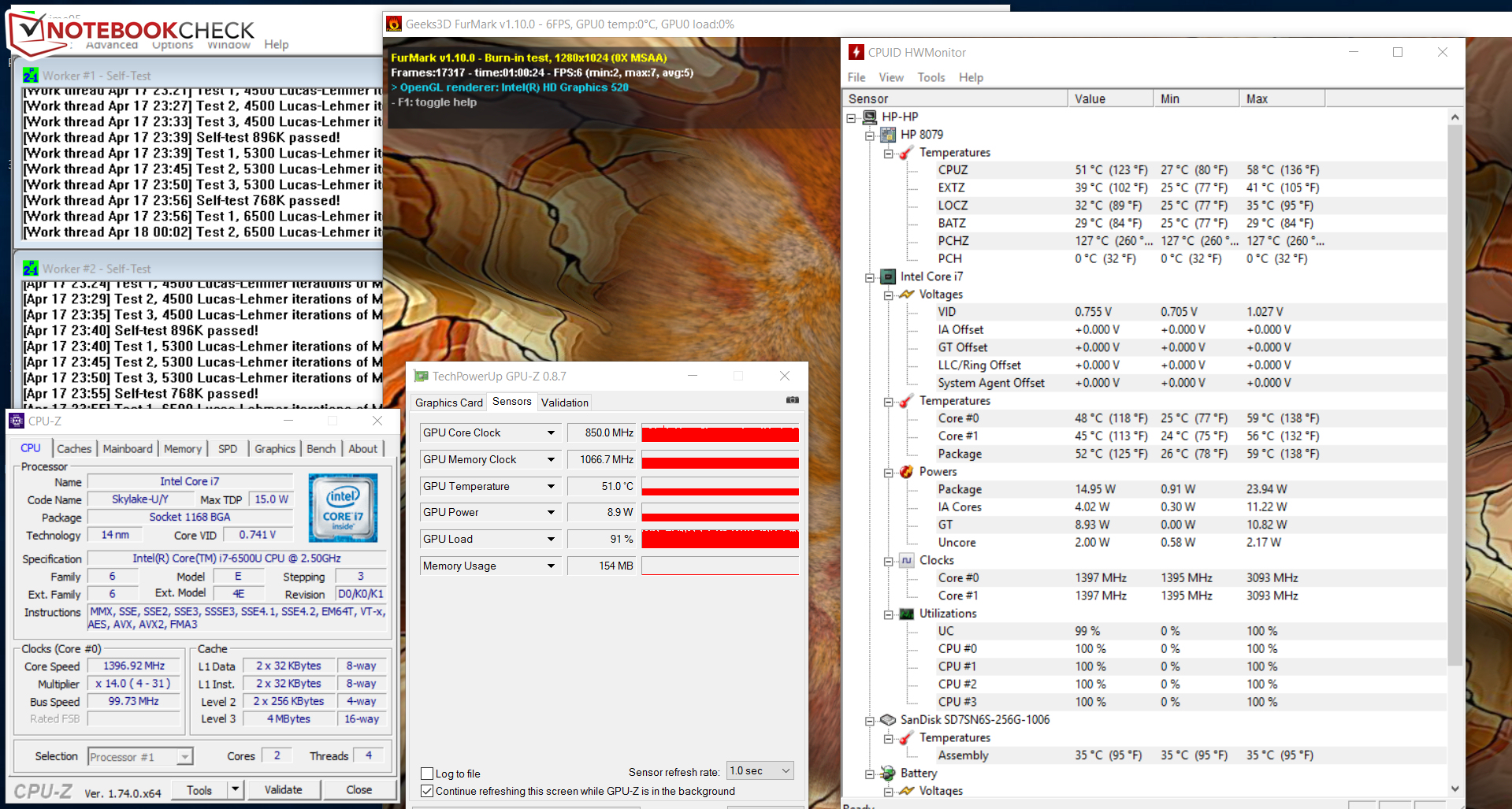The image size is (1512, 809).
Task: Click the CPU-Z Tools button
Action: [x=199, y=789]
